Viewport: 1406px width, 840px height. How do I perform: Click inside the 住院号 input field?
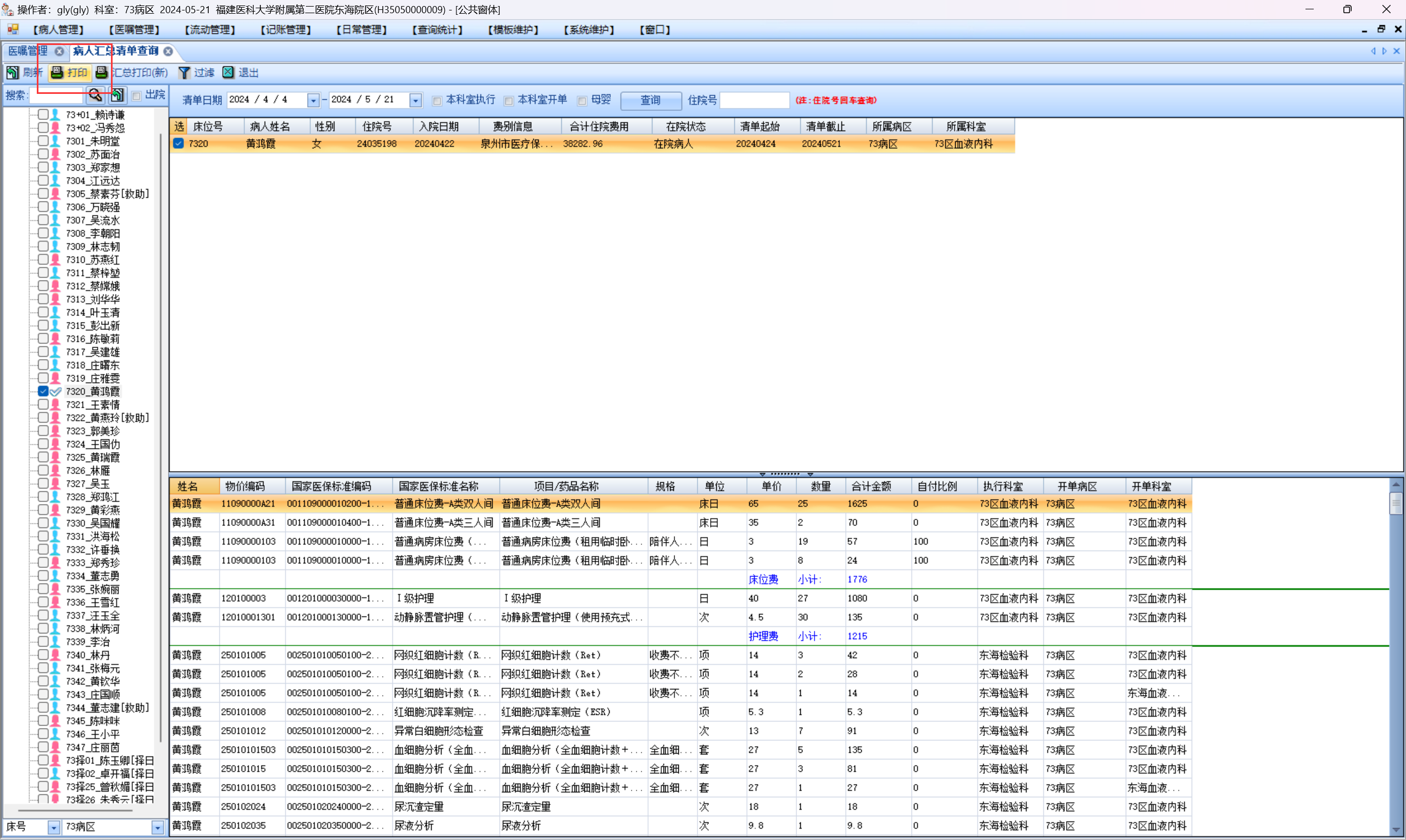[x=754, y=100]
